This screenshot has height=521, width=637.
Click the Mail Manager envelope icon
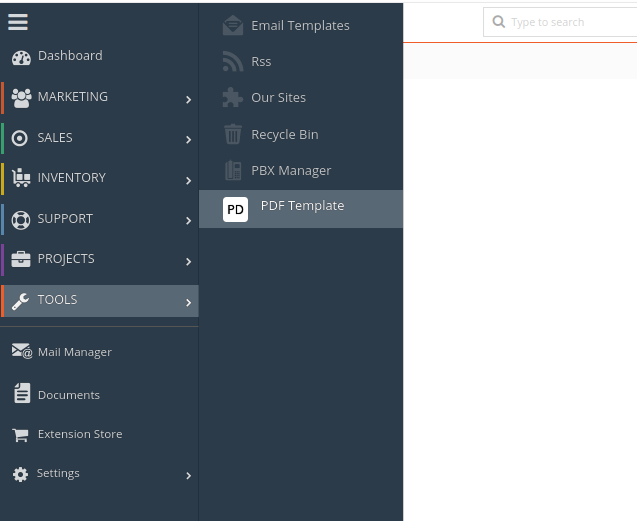pos(22,351)
